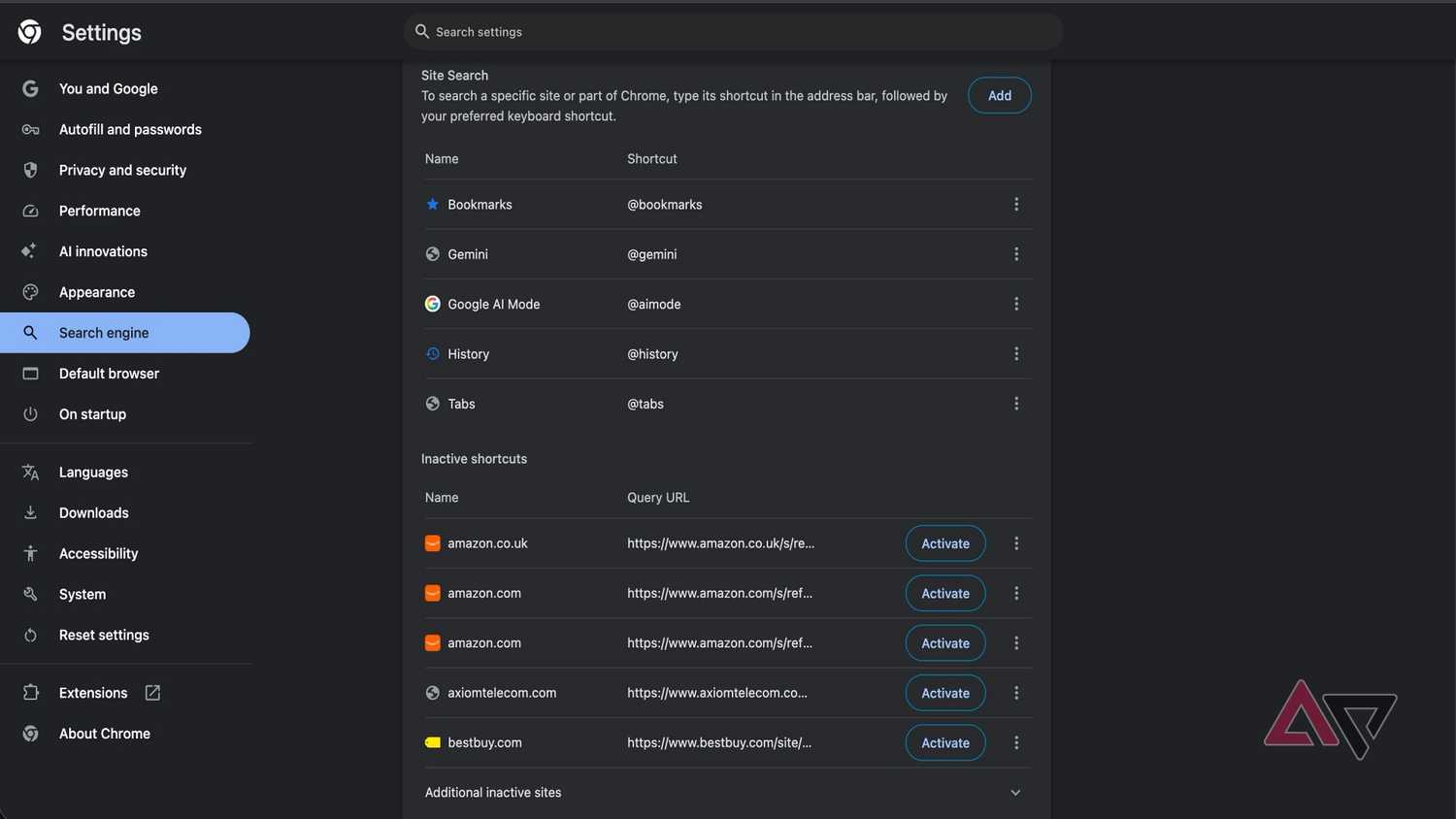
Task: Open more actions for the Bookmarks shortcut
Action: [x=1016, y=205]
